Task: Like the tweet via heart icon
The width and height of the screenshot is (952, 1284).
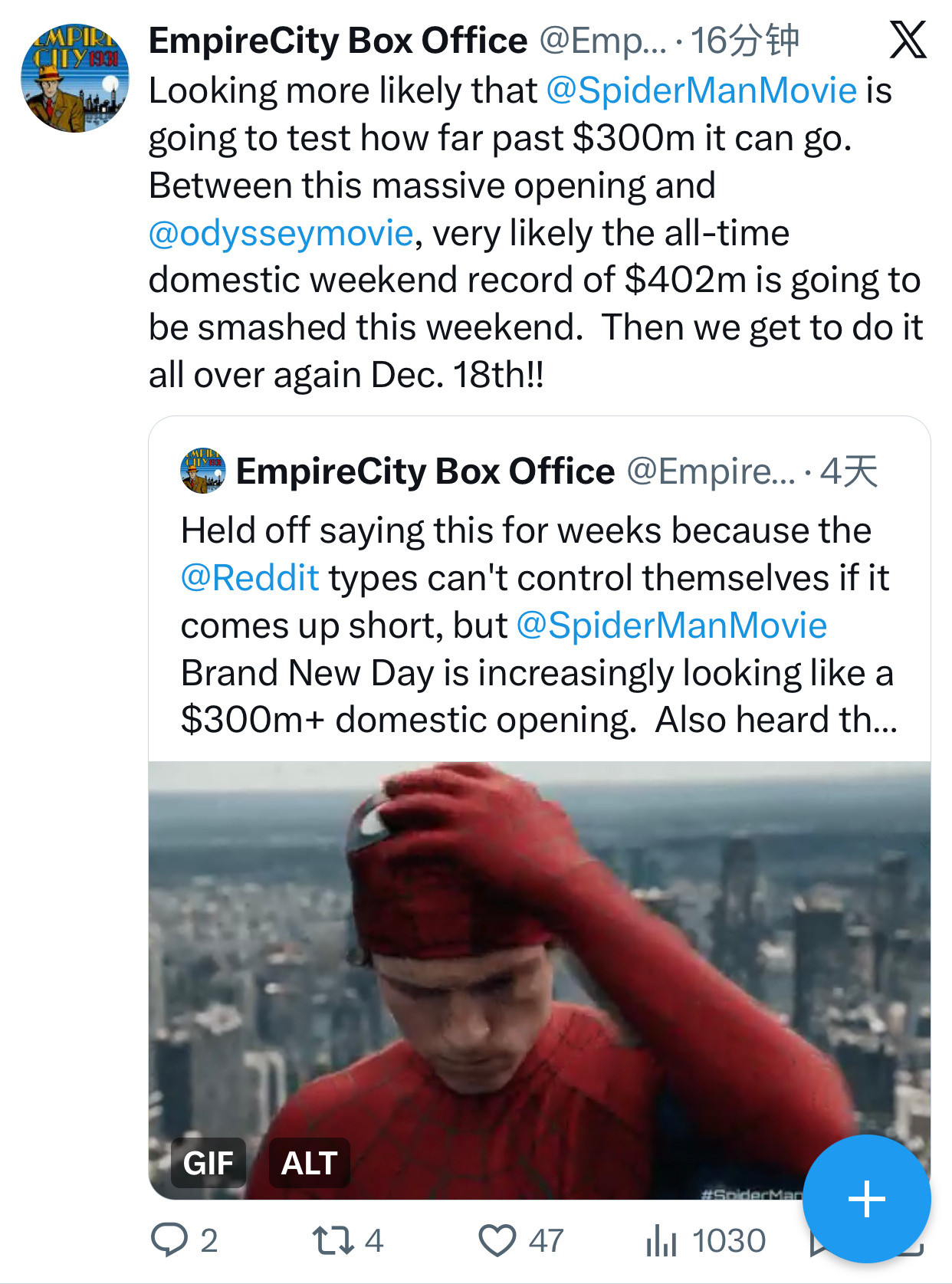Action: pos(497,1240)
